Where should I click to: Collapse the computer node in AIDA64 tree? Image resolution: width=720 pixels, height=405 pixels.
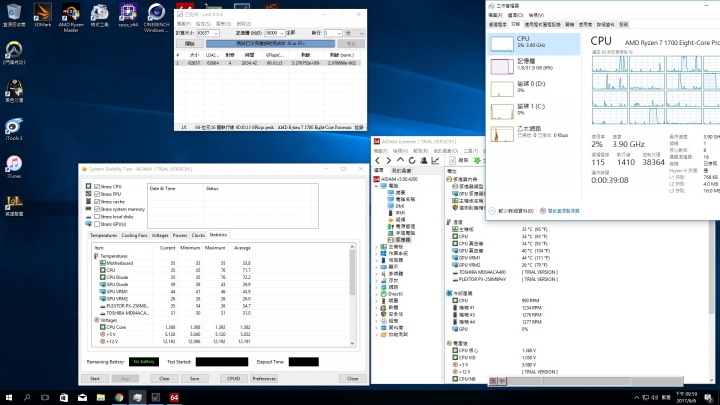(x=377, y=186)
